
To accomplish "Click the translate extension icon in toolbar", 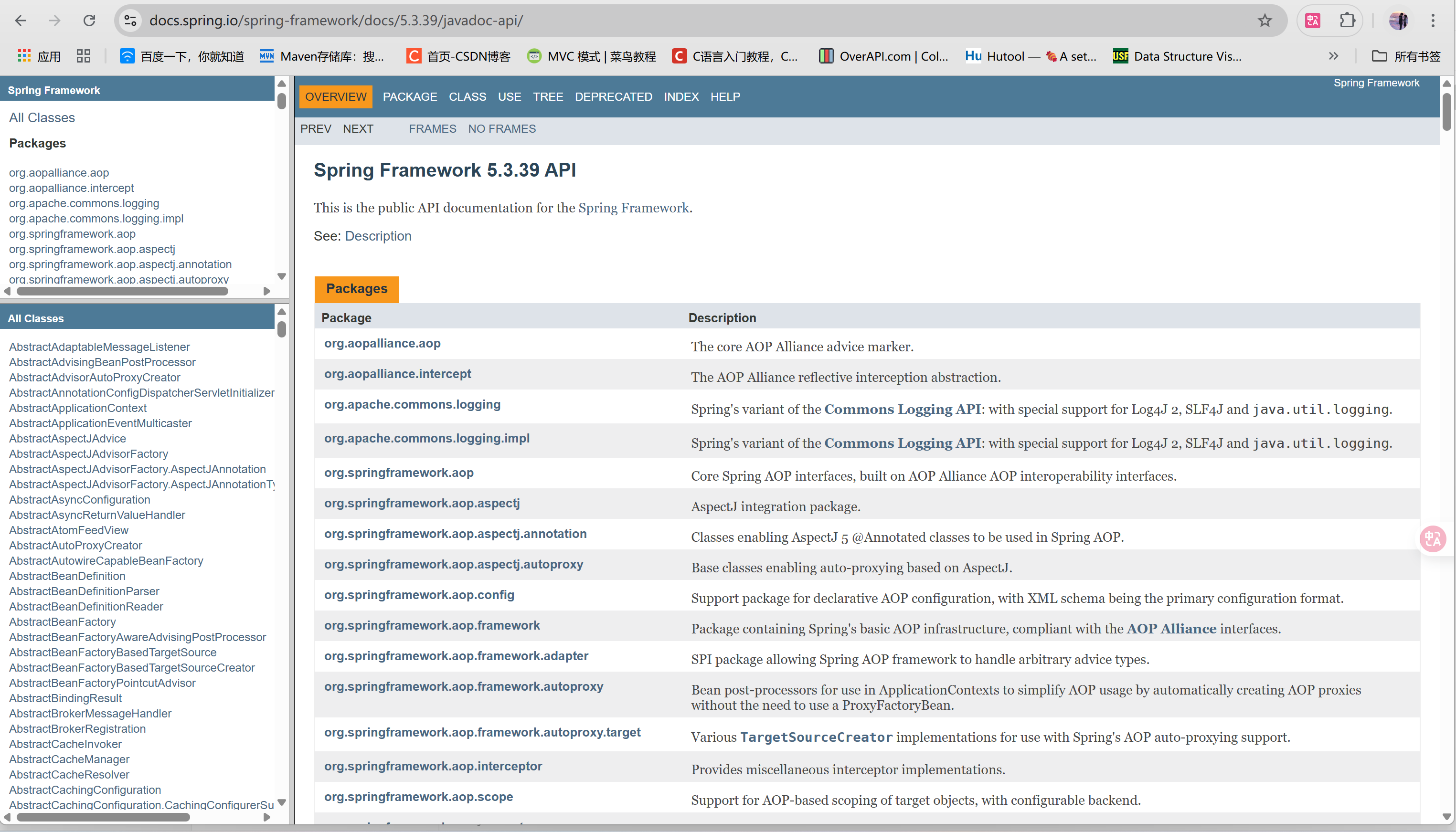I will coord(1313,21).
